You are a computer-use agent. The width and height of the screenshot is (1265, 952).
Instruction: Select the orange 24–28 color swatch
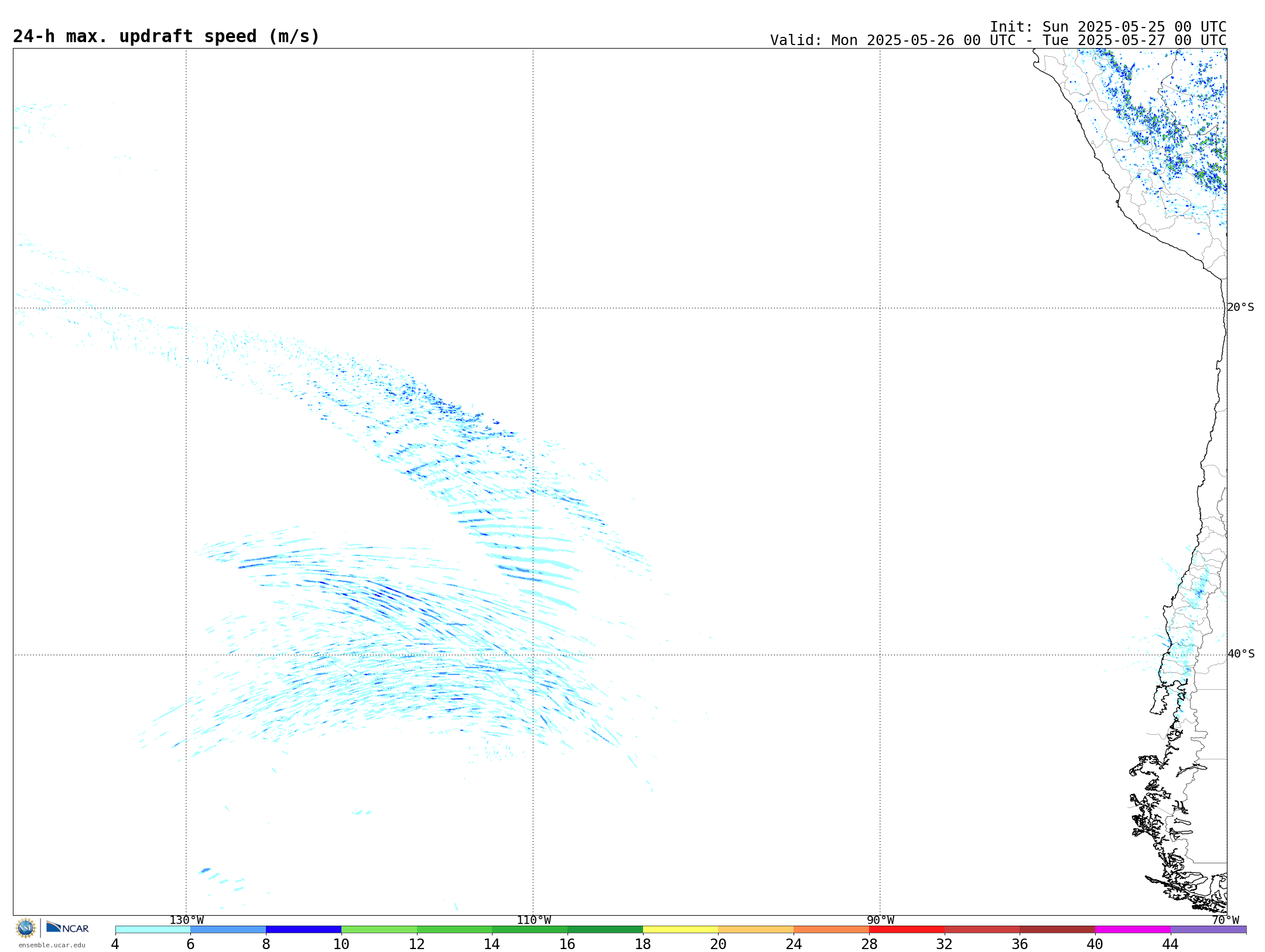coord(832,929)
